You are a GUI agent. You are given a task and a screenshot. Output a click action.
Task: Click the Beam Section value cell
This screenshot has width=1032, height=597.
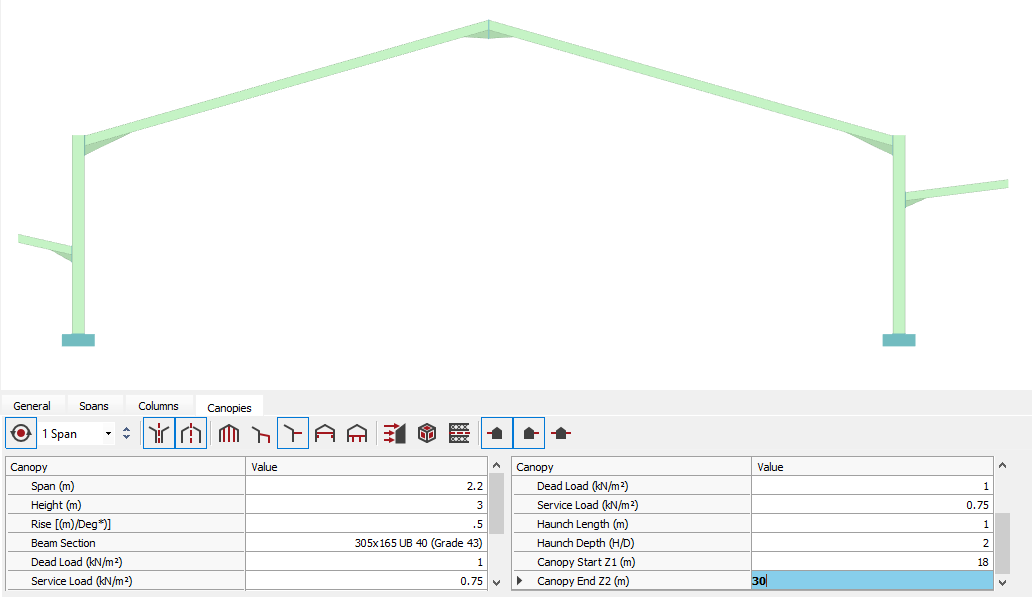[367, 543]
